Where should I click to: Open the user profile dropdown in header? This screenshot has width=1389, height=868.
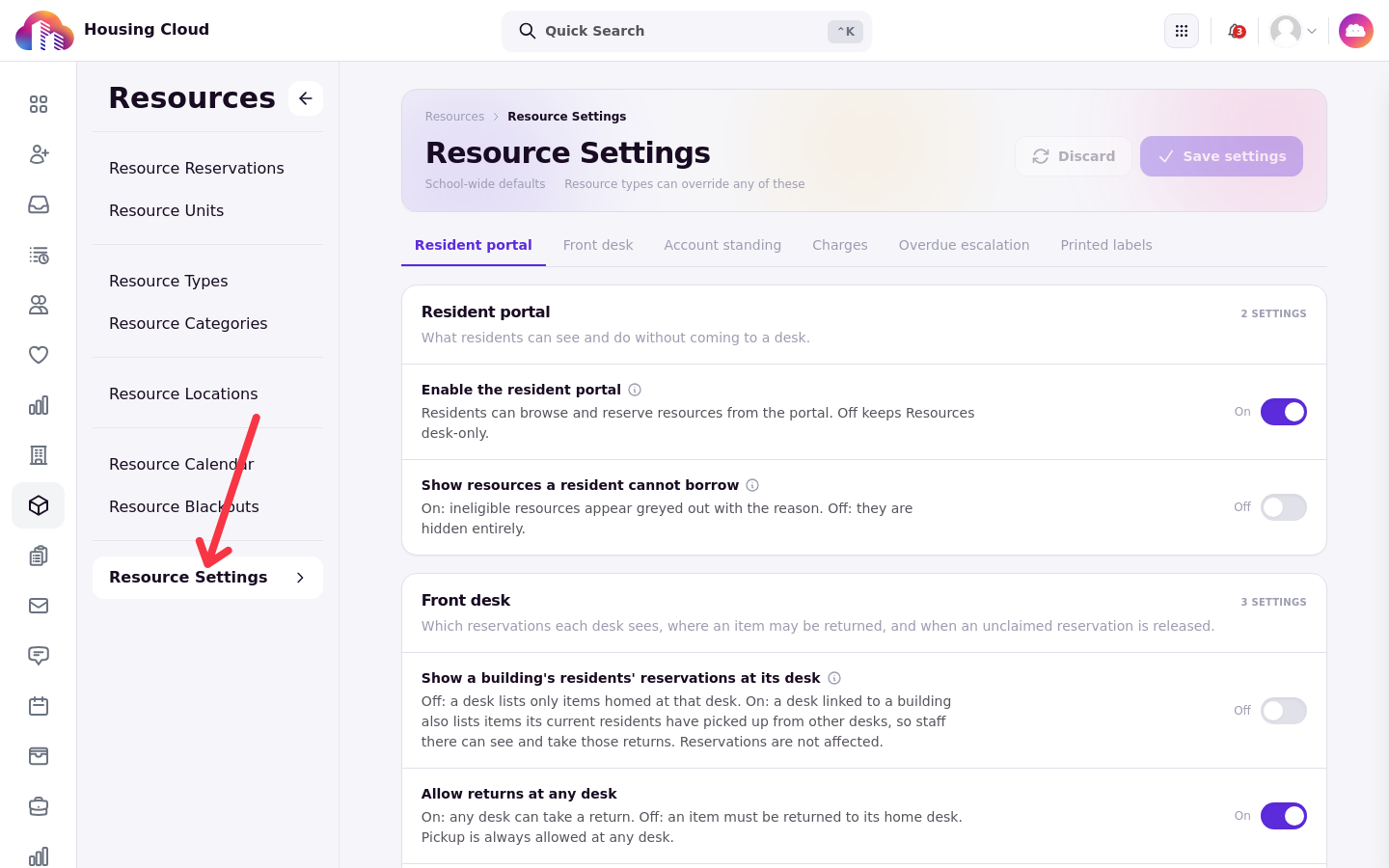[1294, 31]
